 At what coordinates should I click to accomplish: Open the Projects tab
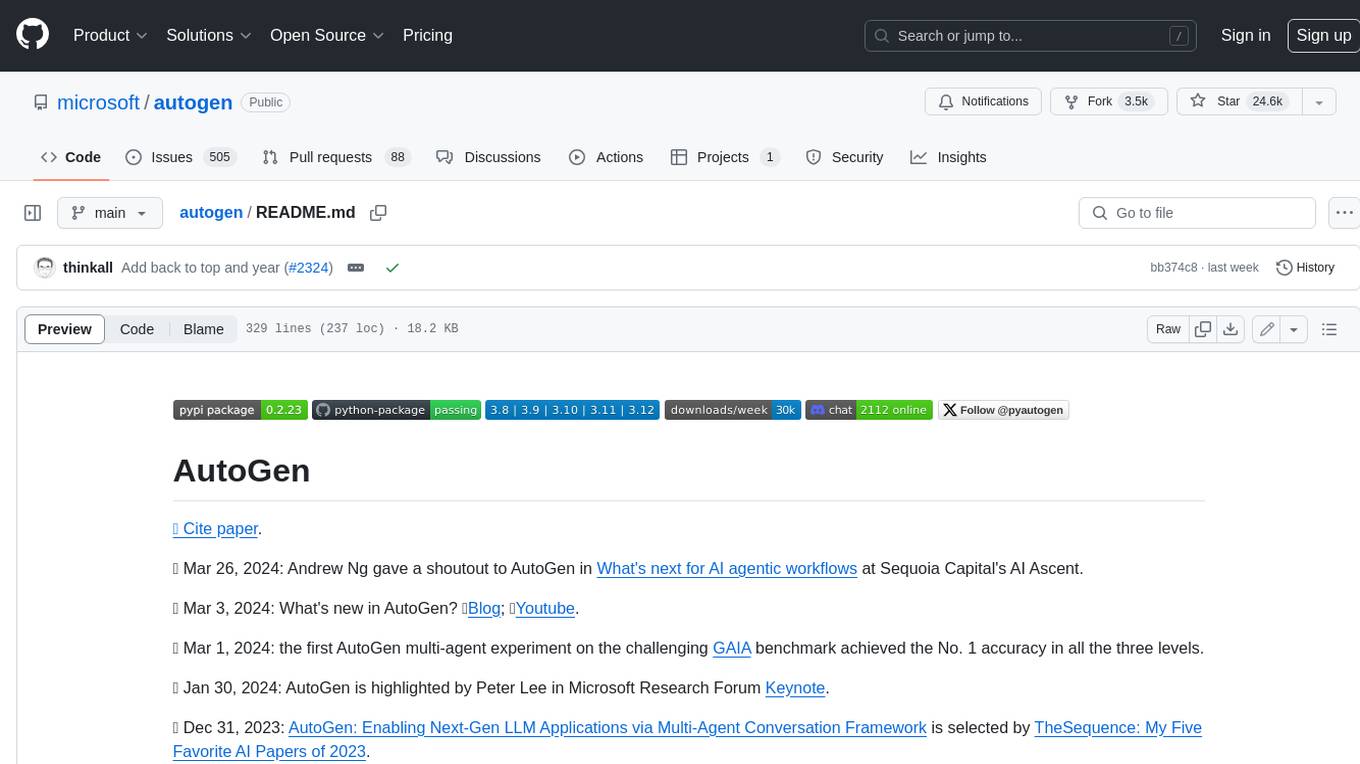coord(725,157)
